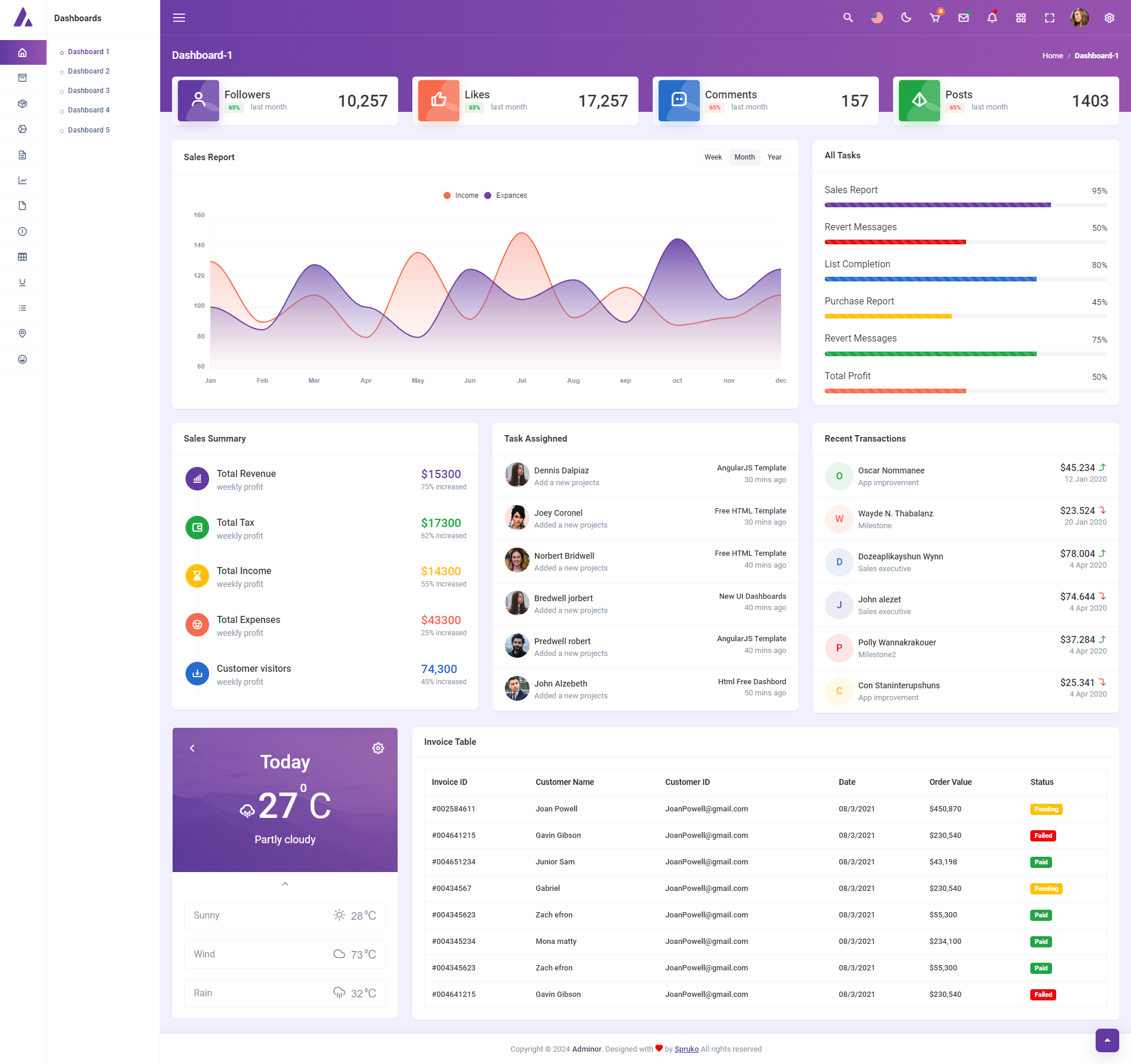The width and height of the screenshot is (1131, 1064).
Task: Click scroll-to-top button at bottom
Action: click(1107, 1040)
